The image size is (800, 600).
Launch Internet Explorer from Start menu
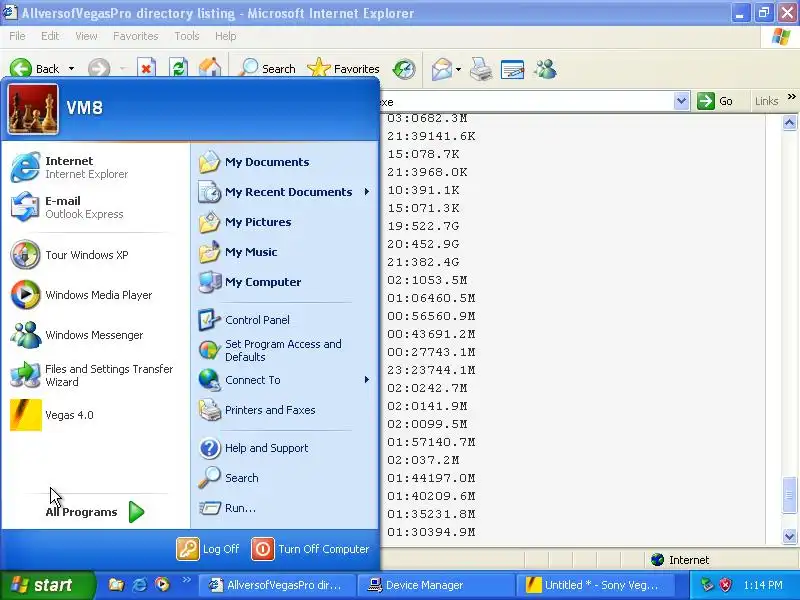click(x=96, y=167)
